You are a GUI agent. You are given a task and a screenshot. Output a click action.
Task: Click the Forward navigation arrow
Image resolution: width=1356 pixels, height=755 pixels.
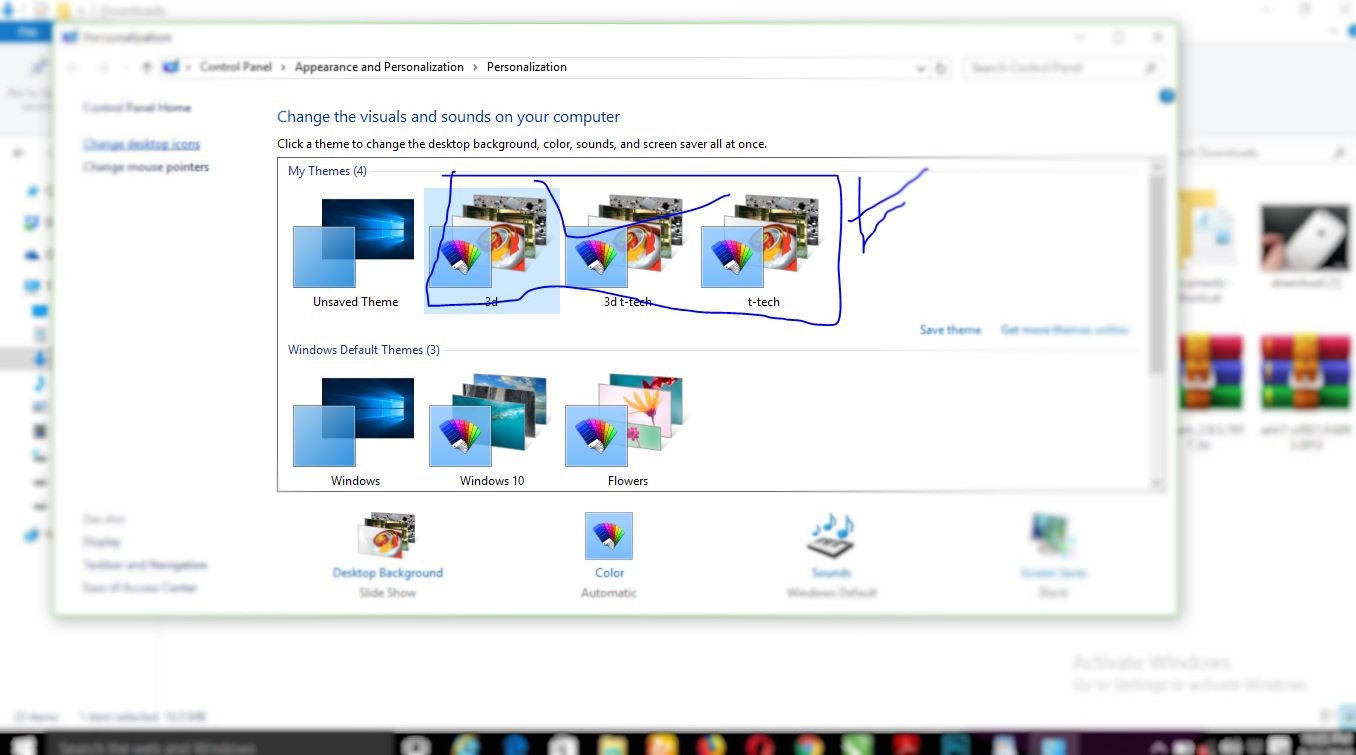103,67
